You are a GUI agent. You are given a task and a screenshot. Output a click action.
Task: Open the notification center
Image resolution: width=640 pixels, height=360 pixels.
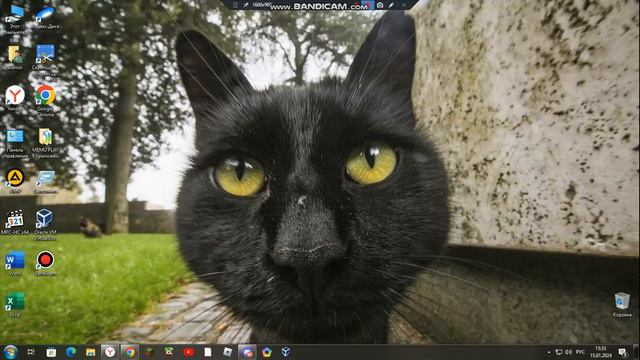click(x=622, y=352)
